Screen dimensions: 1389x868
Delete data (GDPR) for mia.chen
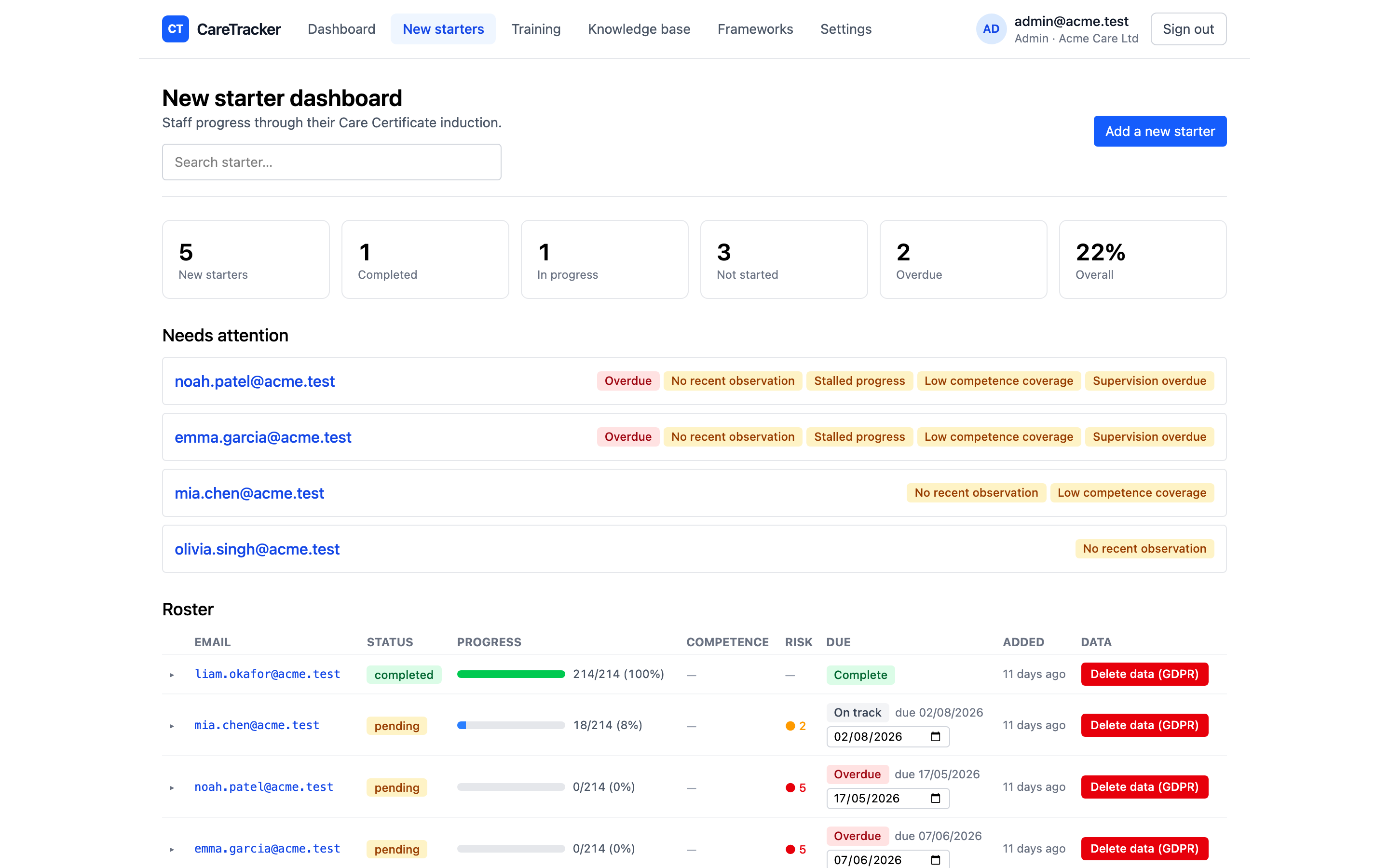point(1144,725)
